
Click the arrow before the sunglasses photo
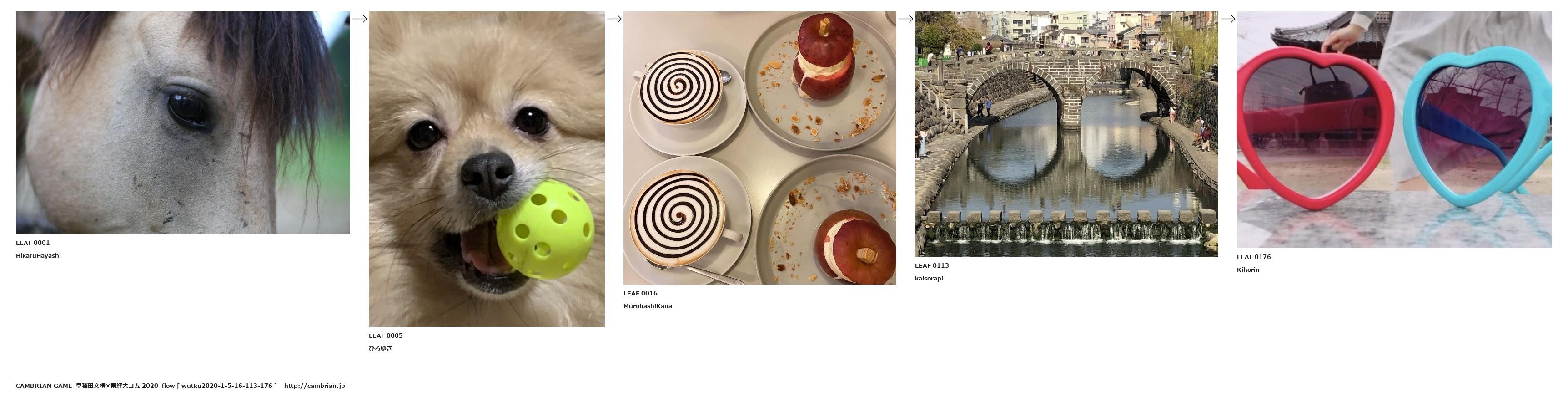[1228, 19]
